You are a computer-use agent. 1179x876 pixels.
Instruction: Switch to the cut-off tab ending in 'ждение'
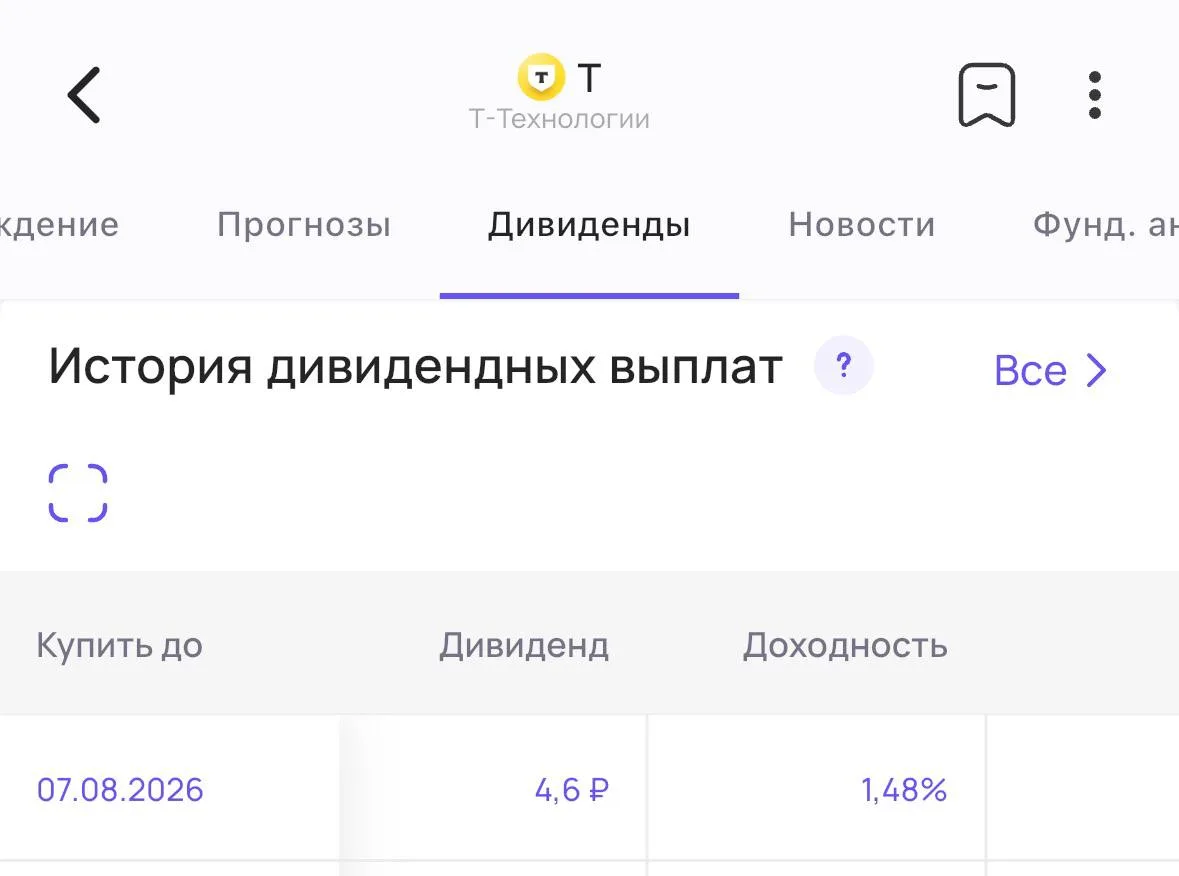coord(59,225)
